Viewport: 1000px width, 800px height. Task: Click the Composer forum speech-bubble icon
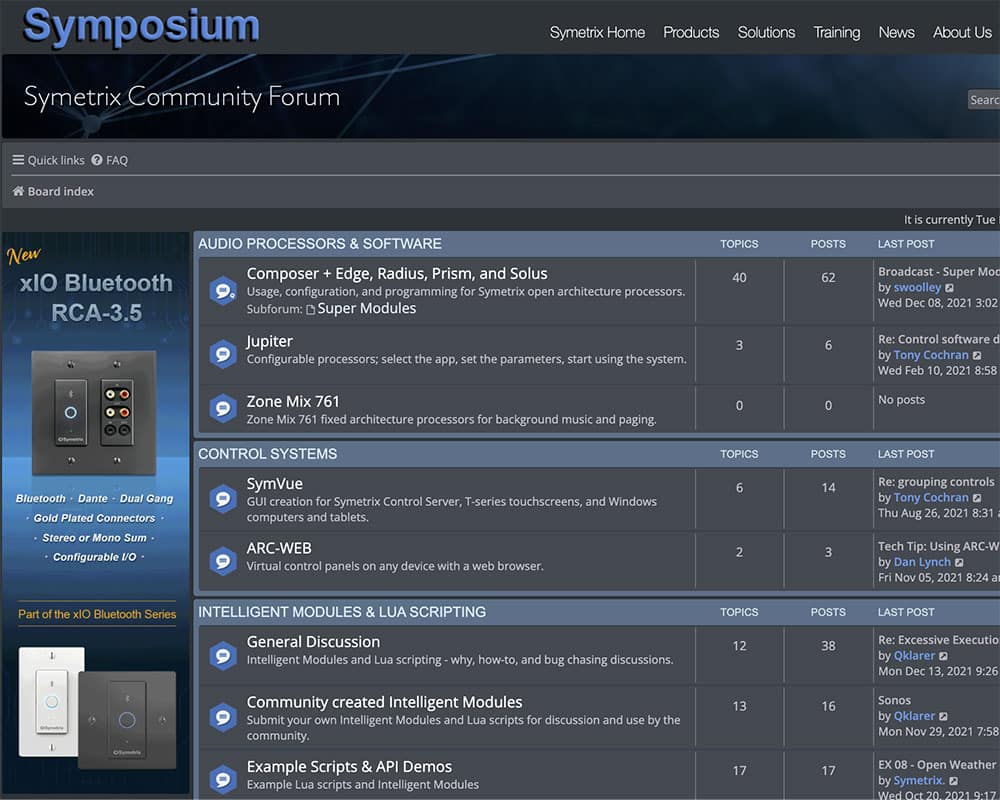(223, 291)
